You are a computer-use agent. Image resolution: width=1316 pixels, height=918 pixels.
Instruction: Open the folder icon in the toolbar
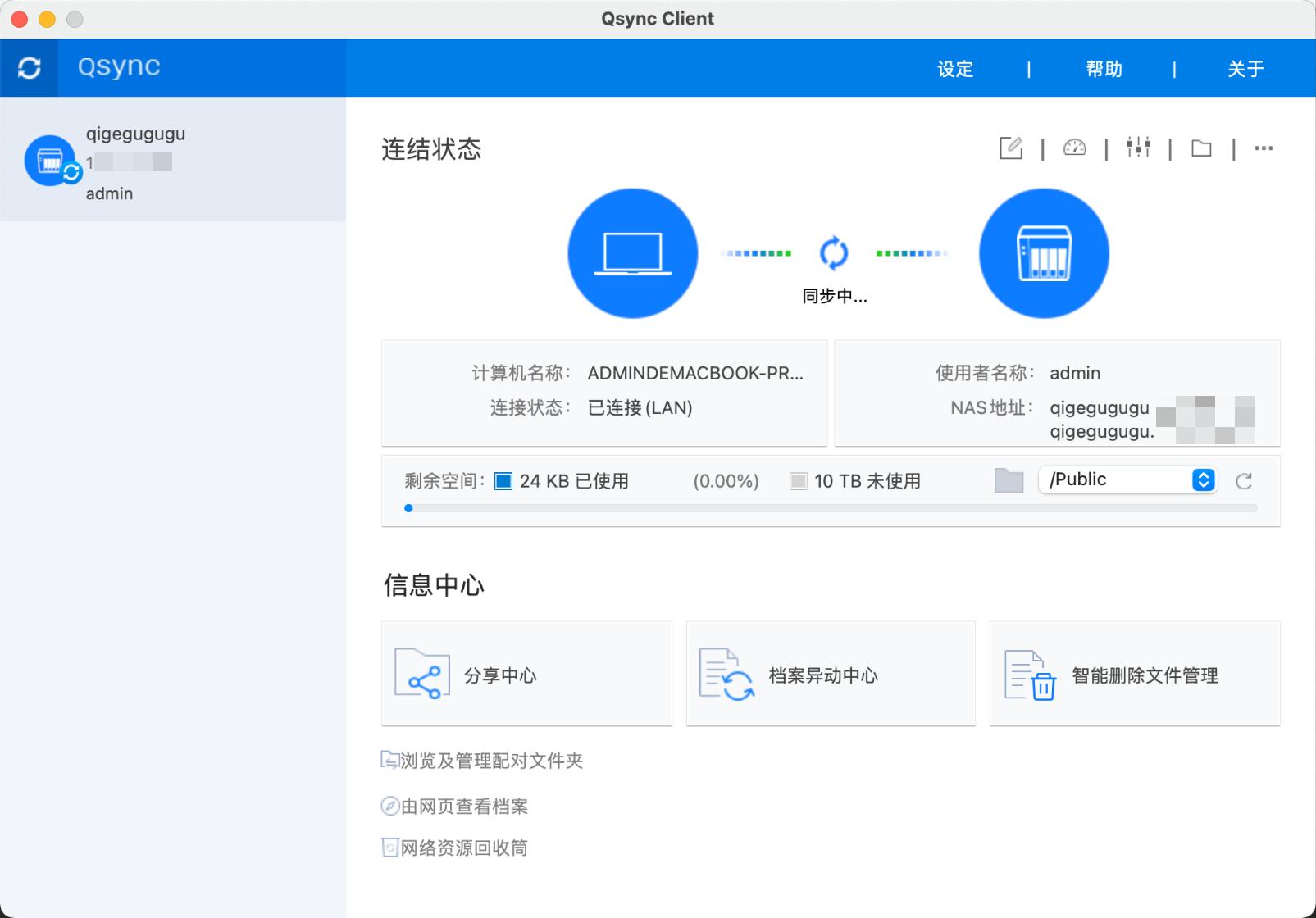tap(1201, 148)
